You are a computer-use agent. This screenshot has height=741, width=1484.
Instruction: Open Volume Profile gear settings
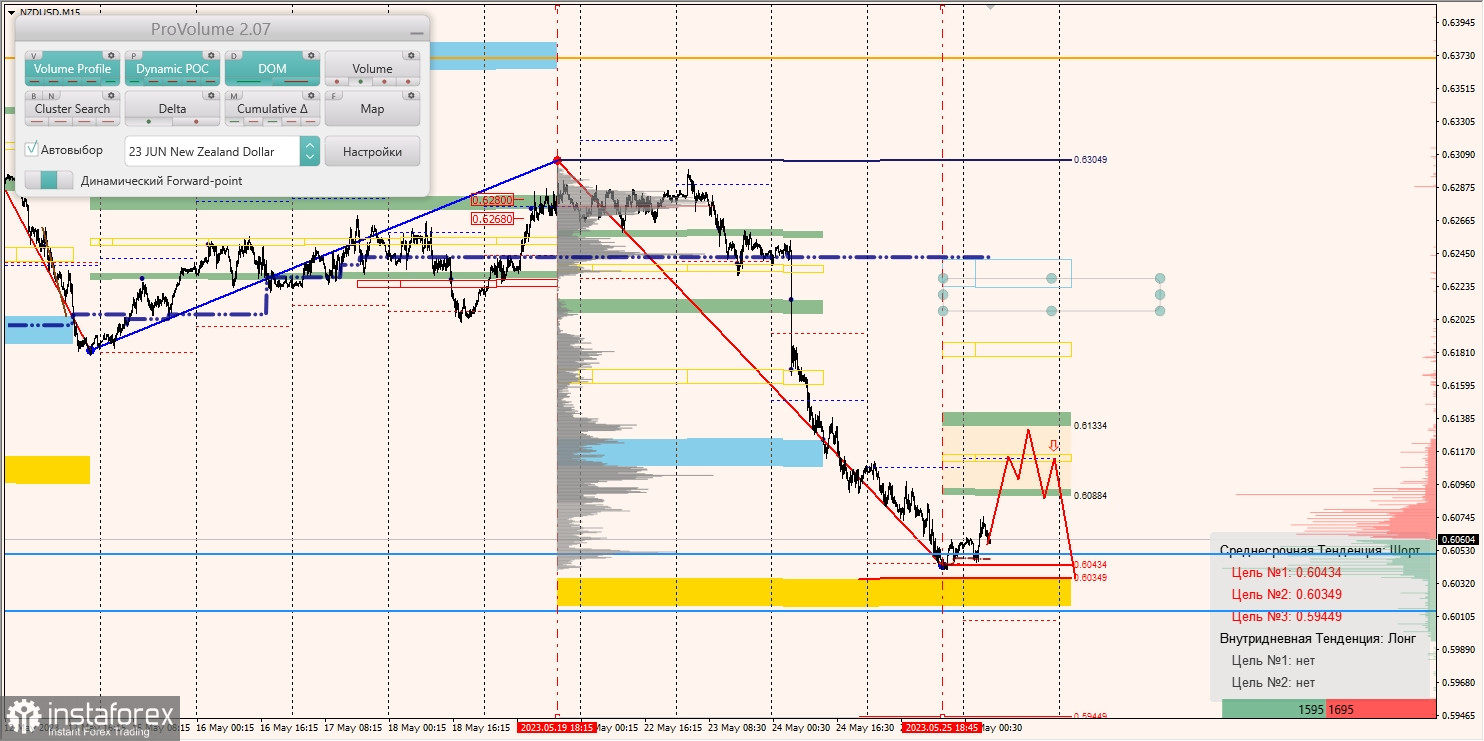(111, 55)
